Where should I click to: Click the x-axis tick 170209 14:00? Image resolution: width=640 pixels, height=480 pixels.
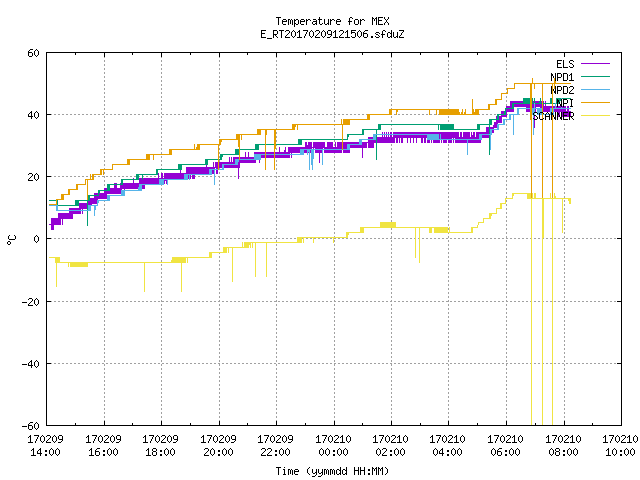pos(45,446)
